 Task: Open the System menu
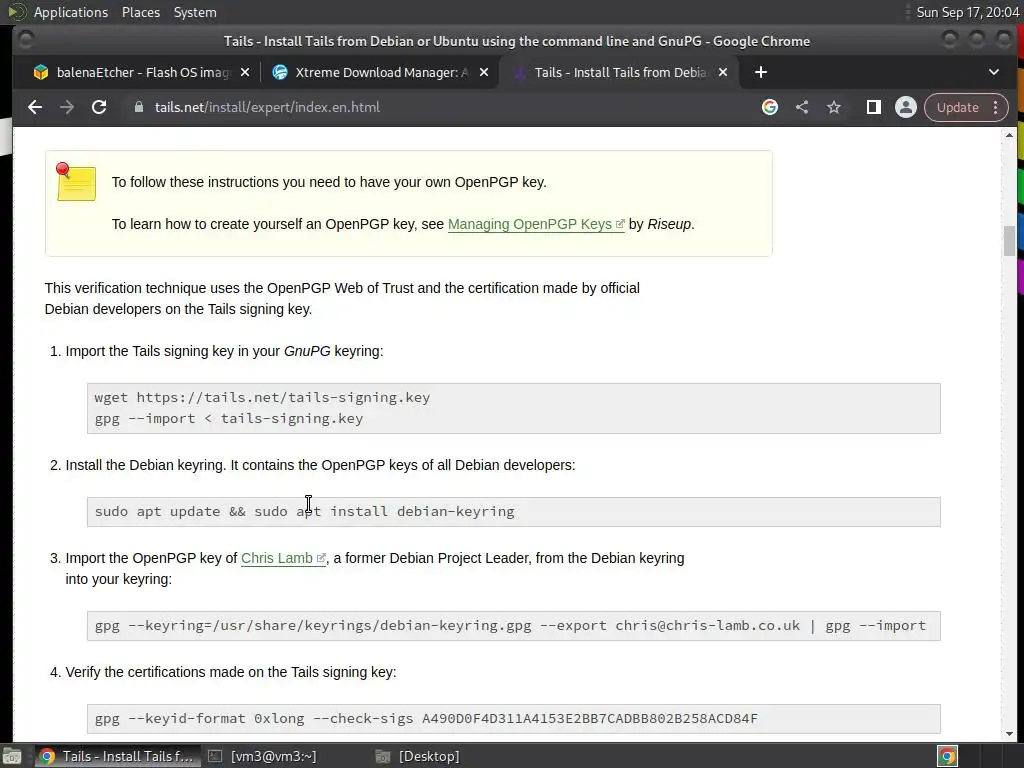pos(195,12)
